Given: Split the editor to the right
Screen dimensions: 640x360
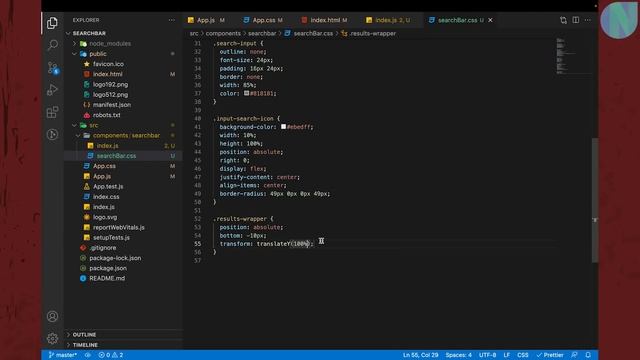Looking at the screenshot, I should coord(576,20).
